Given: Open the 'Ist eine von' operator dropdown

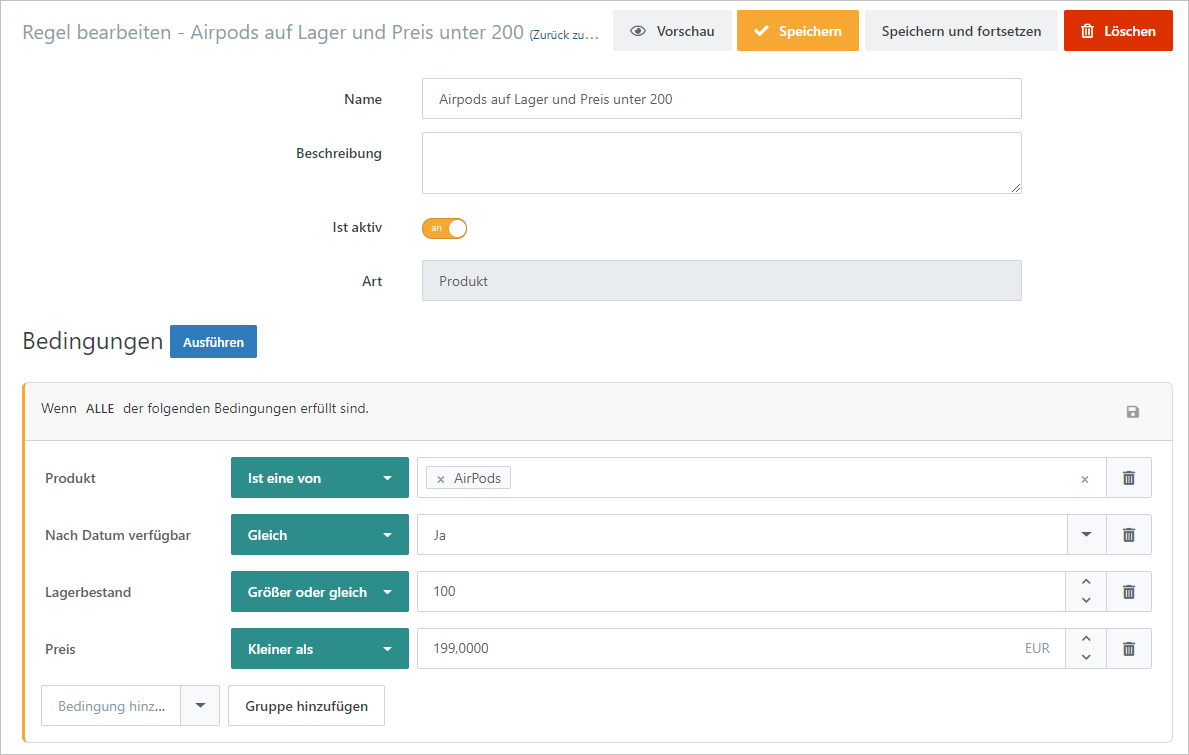Looking at the screenshot, I should (319, 478).
